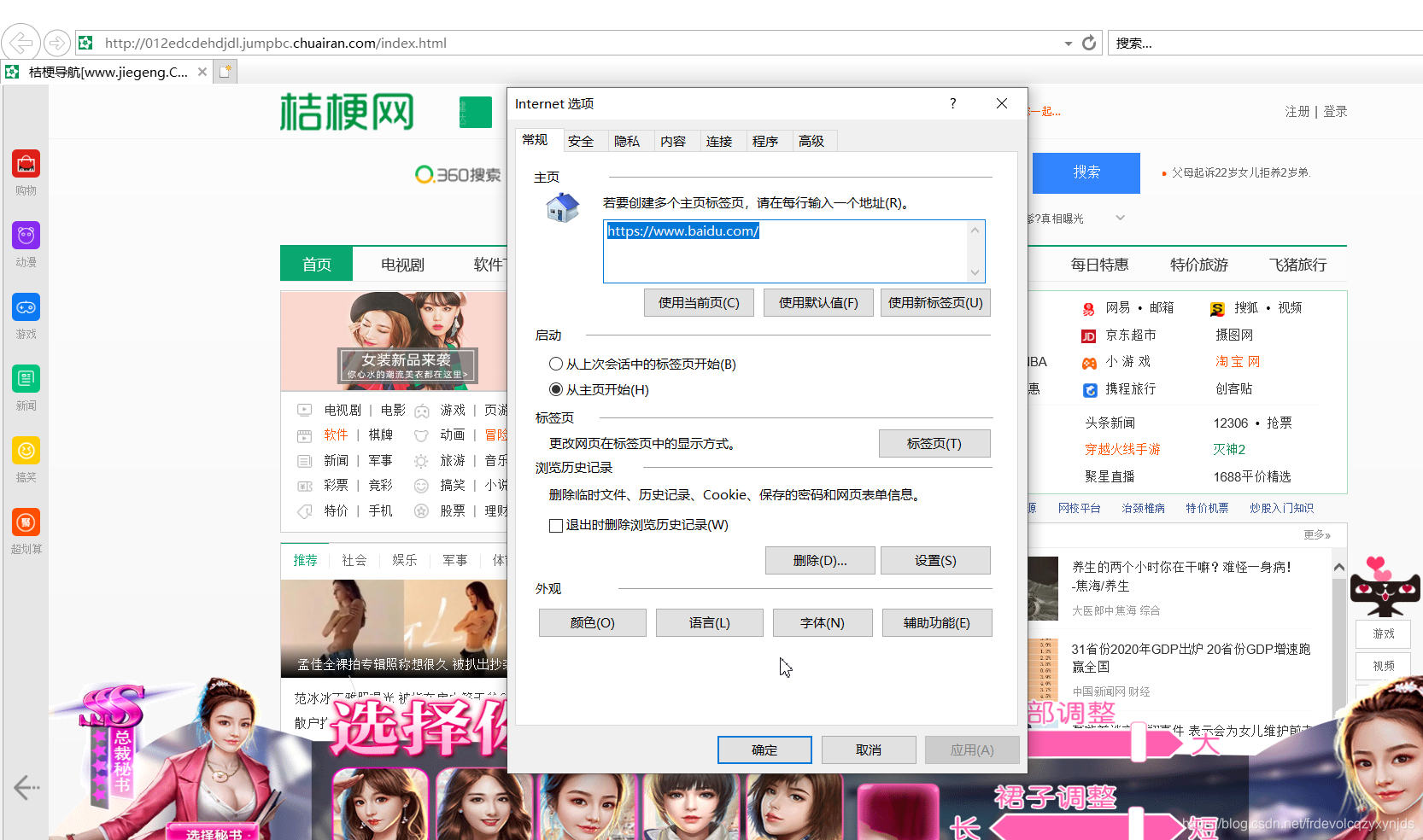Click the 桔梗网 logo
1423x840 pixels.
coord(347,112)
